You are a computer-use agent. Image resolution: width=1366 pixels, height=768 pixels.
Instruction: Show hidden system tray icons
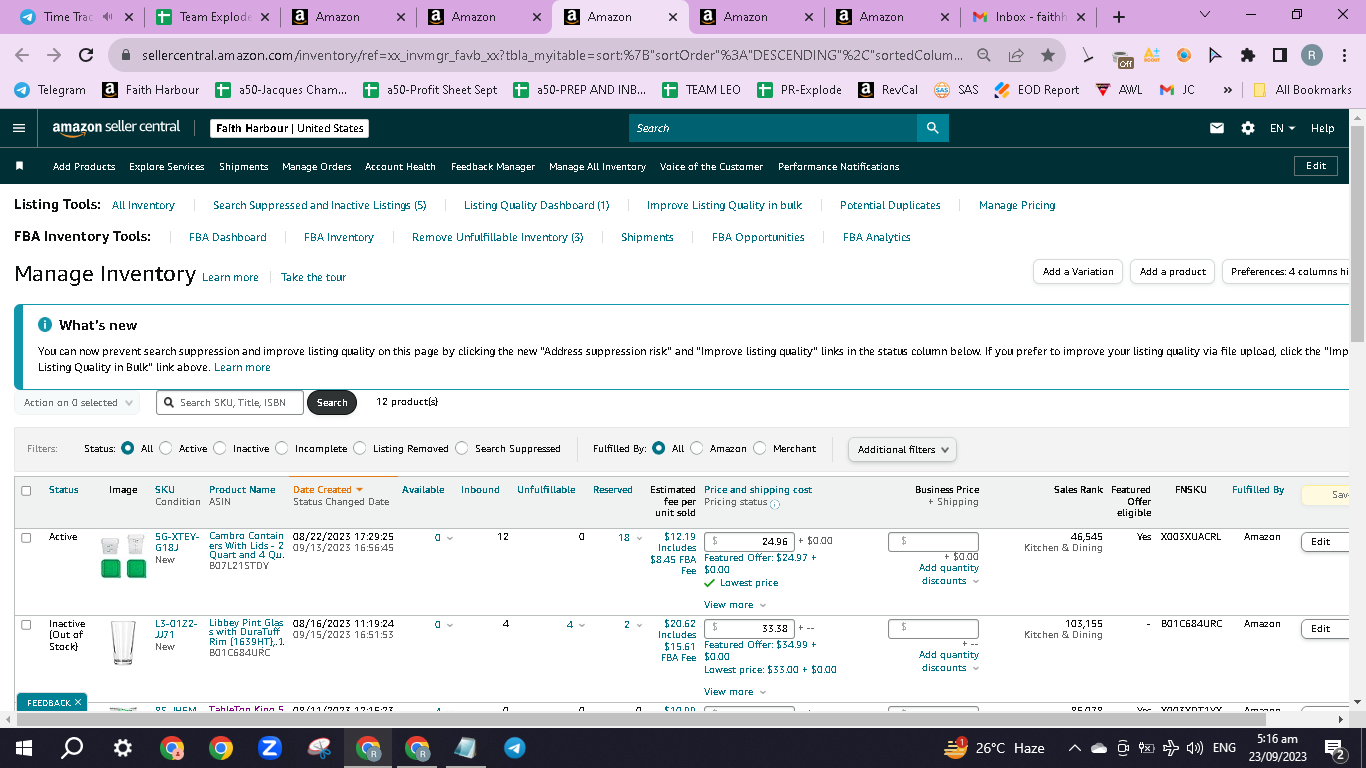[1074, 748]
